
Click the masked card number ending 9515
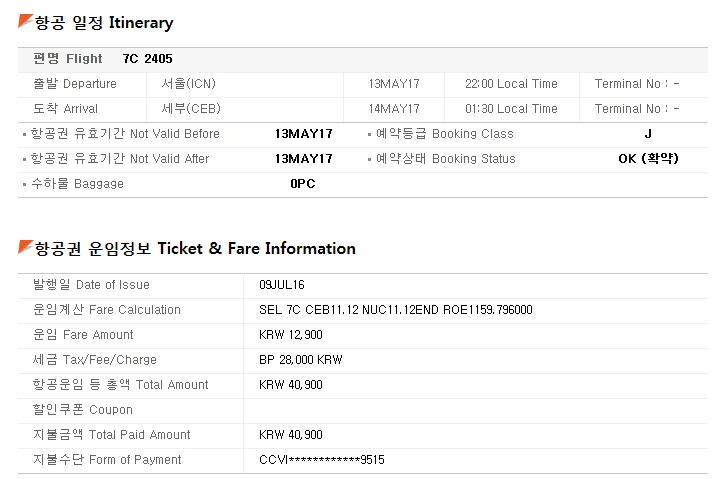click(x=321, y=460)
